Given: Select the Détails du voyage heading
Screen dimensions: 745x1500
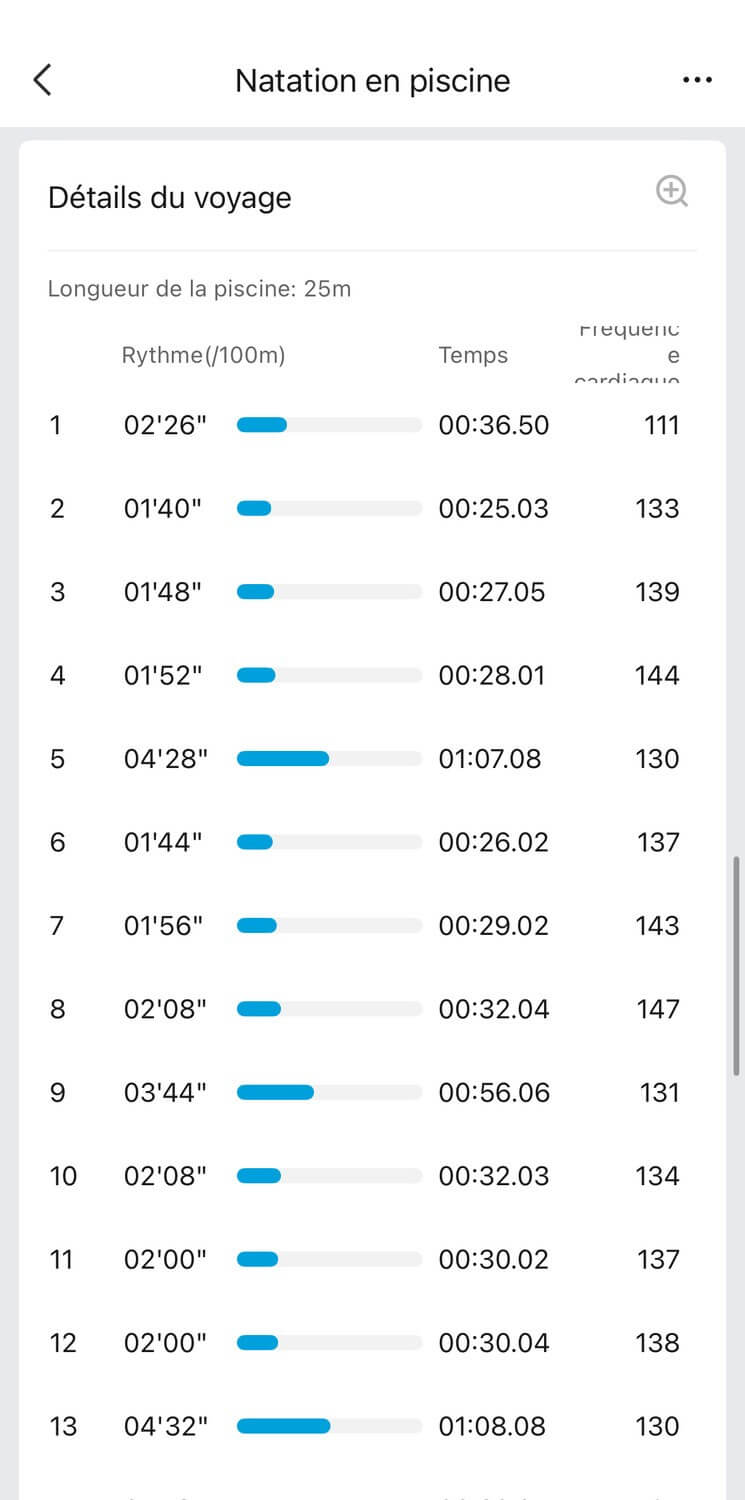Looking at the screenshot, I should coord(170,197).
